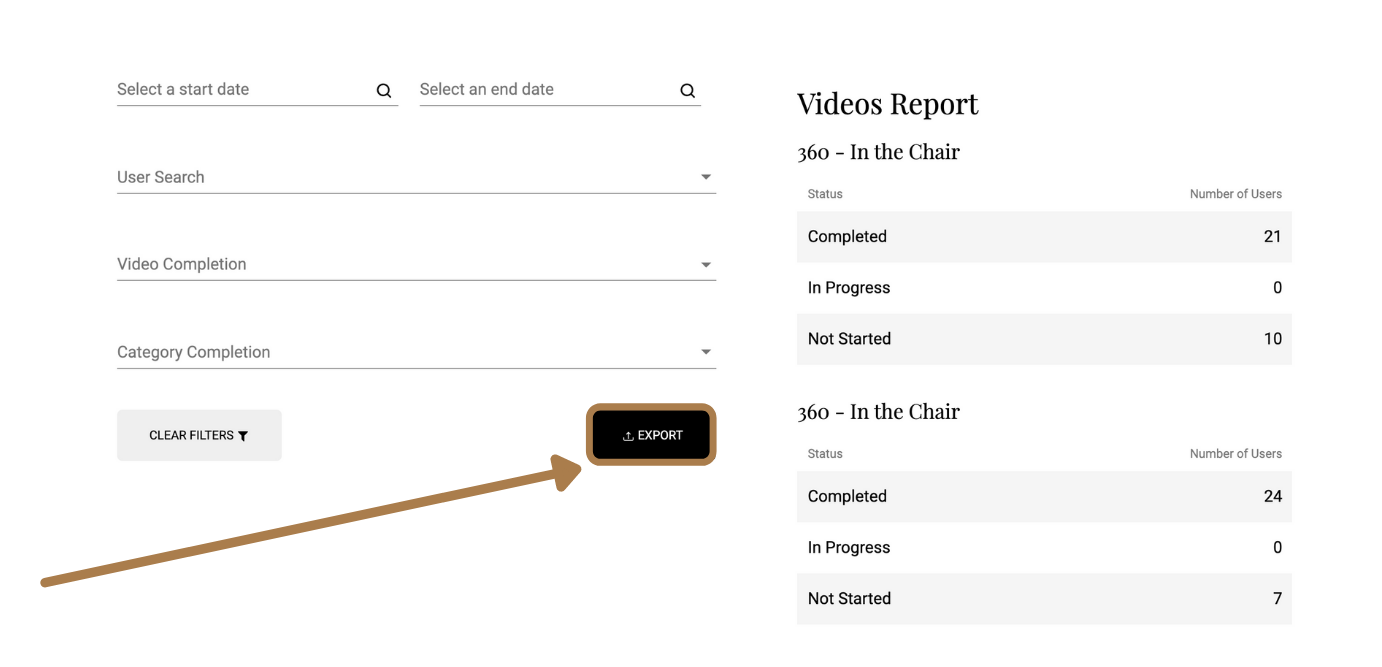Click the funnel icon in Clear Filters

click(x=243, y=436)
